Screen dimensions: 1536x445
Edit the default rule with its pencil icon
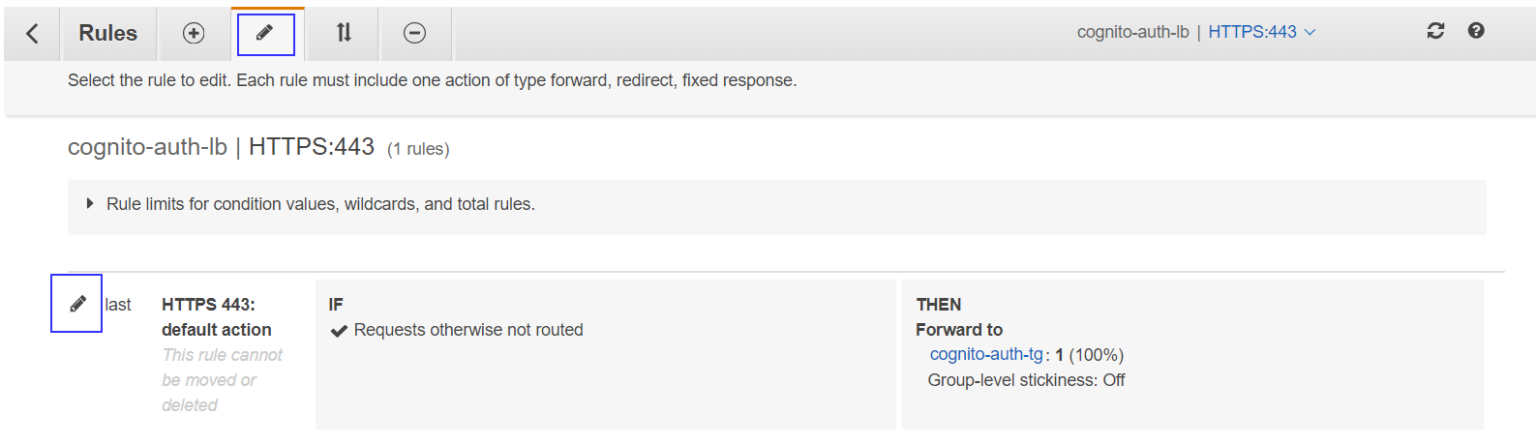click(x=77, y=304)
